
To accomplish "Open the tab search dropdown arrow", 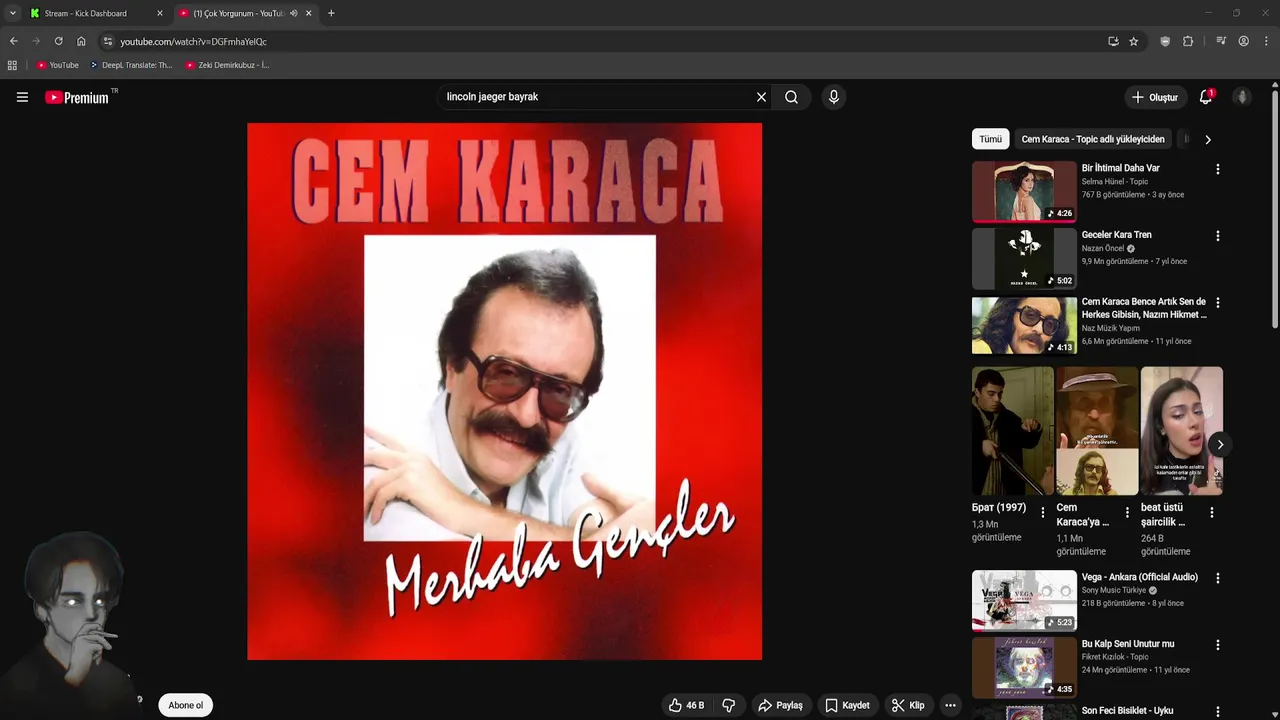I will [x=12, y=13].
